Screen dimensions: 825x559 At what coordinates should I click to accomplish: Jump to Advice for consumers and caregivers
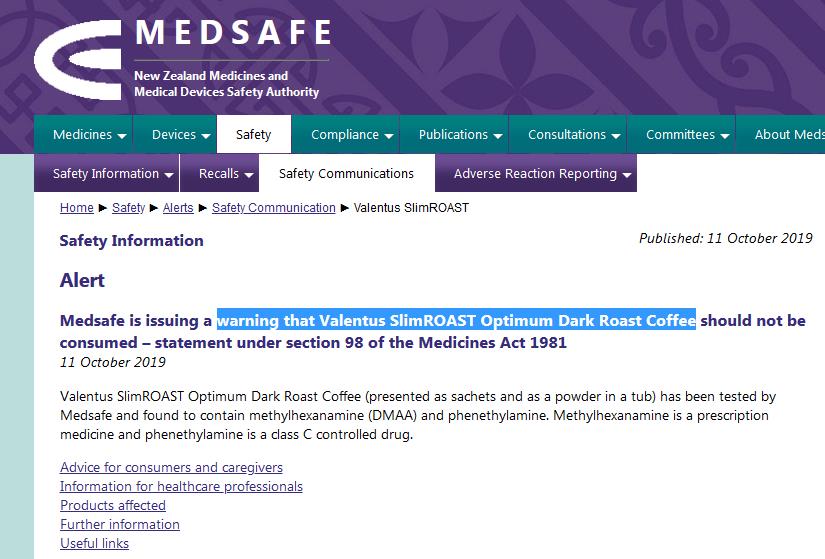(x=172, y=467)
